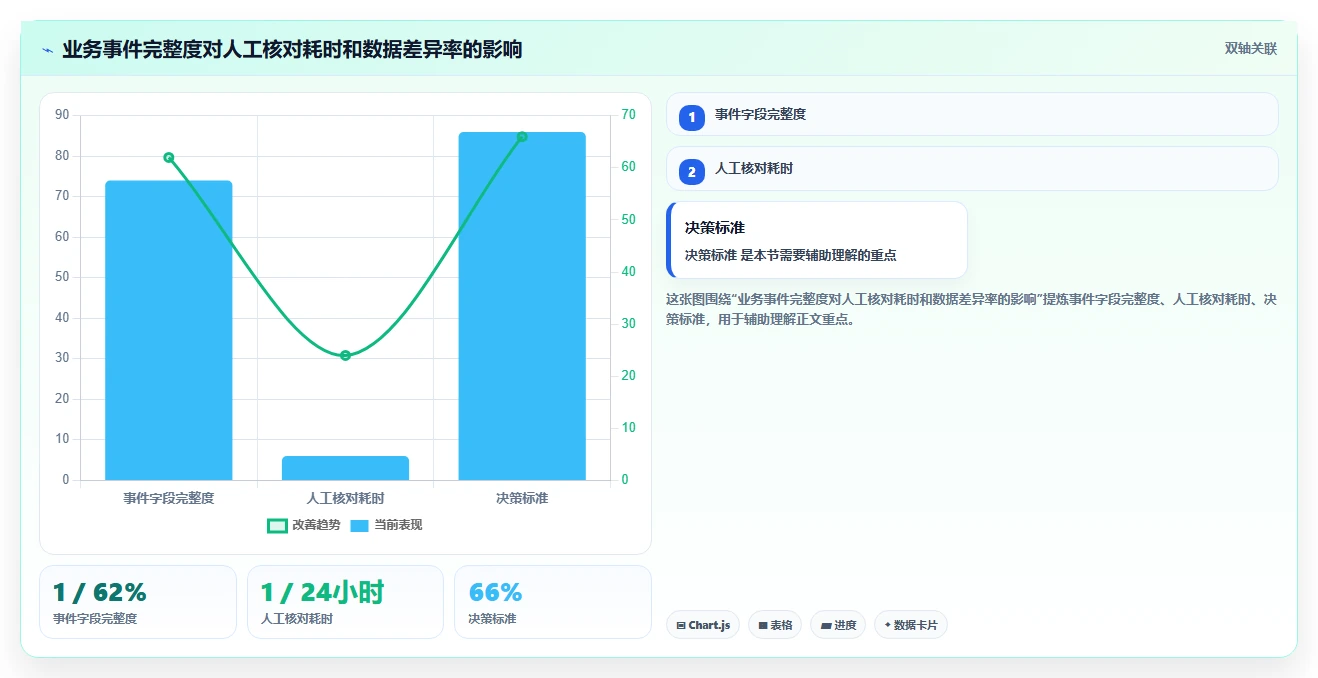Toggle the 当前表现 legend entry
The image size is (1318, 678).
click(x=386, y=525)
